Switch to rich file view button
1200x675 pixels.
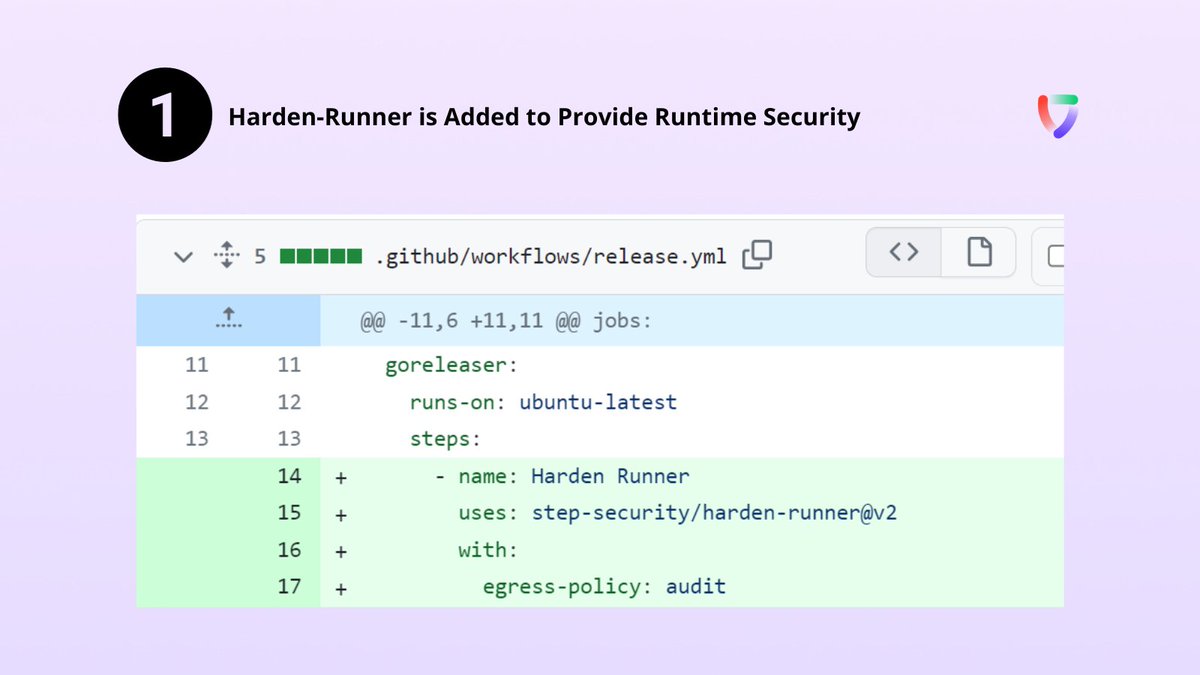click(x=979, y=254)
